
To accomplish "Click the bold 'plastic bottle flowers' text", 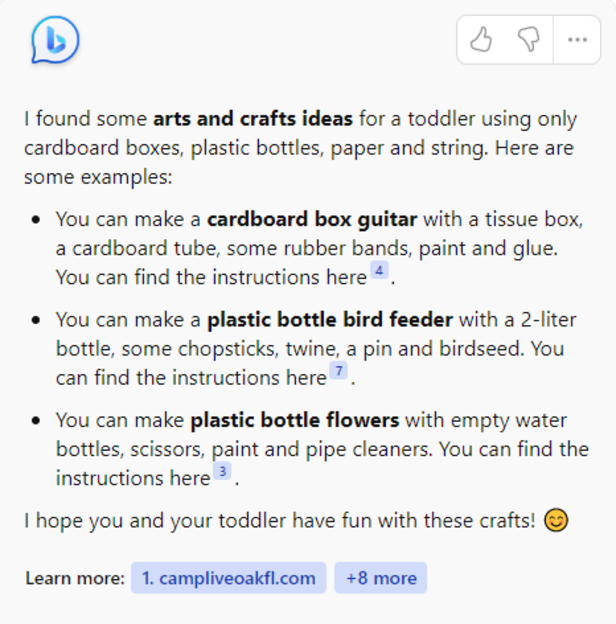I will pos(295,420).
